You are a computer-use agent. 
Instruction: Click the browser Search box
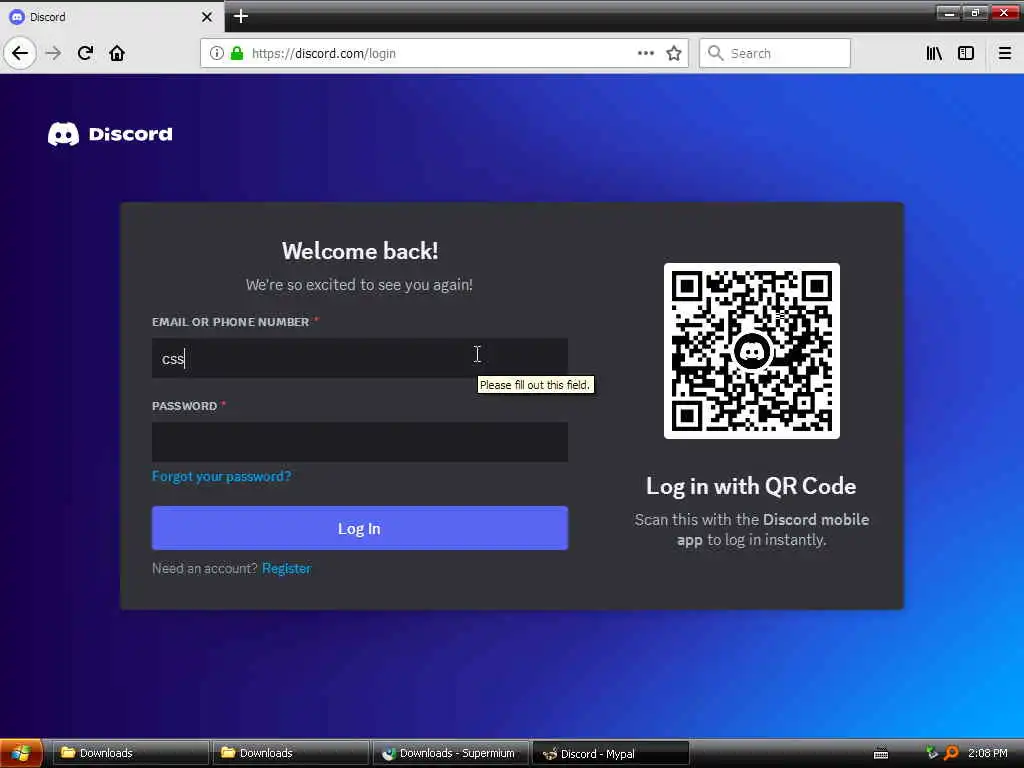[775, 53]
